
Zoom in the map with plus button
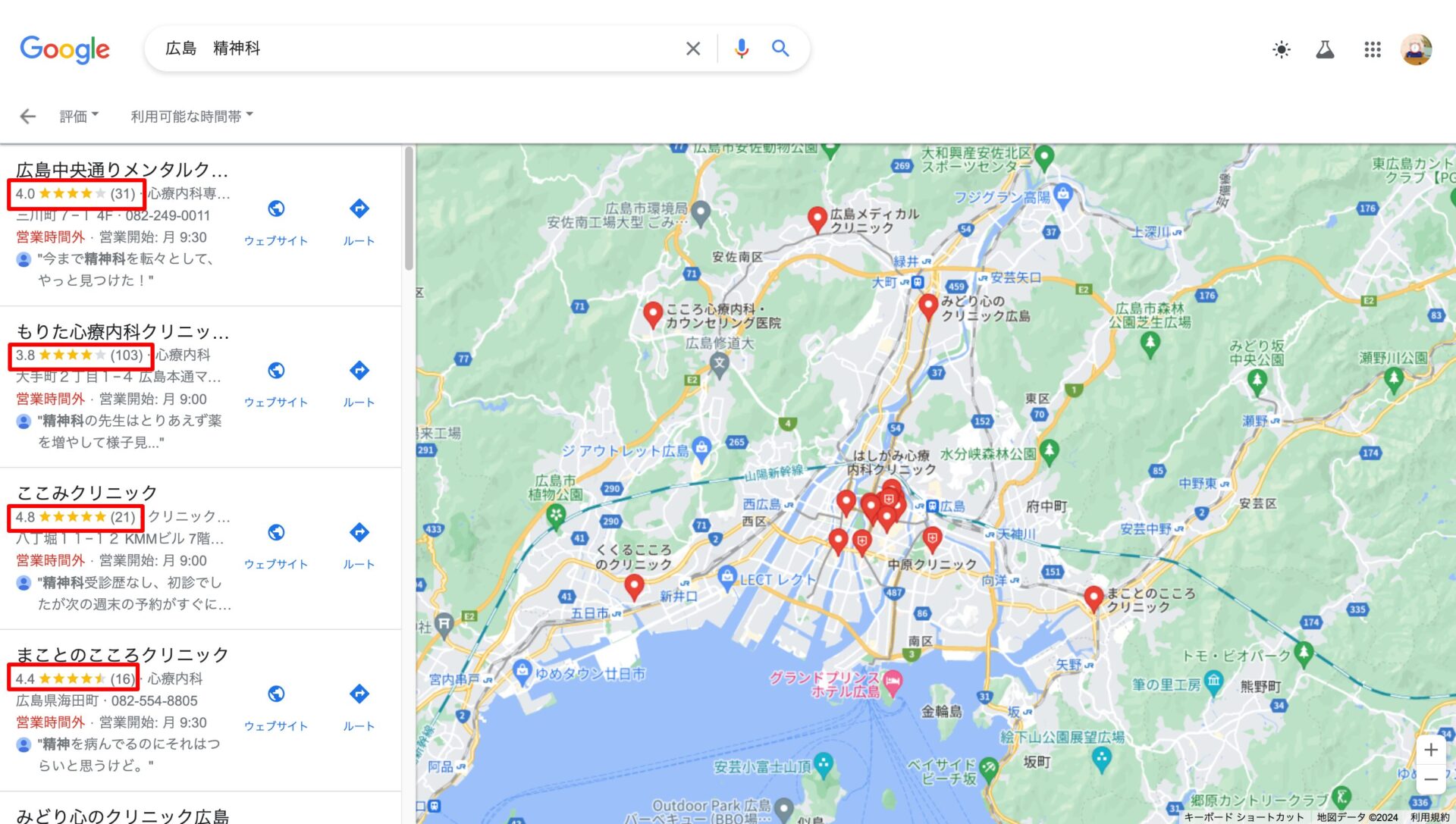point(1430,750)
